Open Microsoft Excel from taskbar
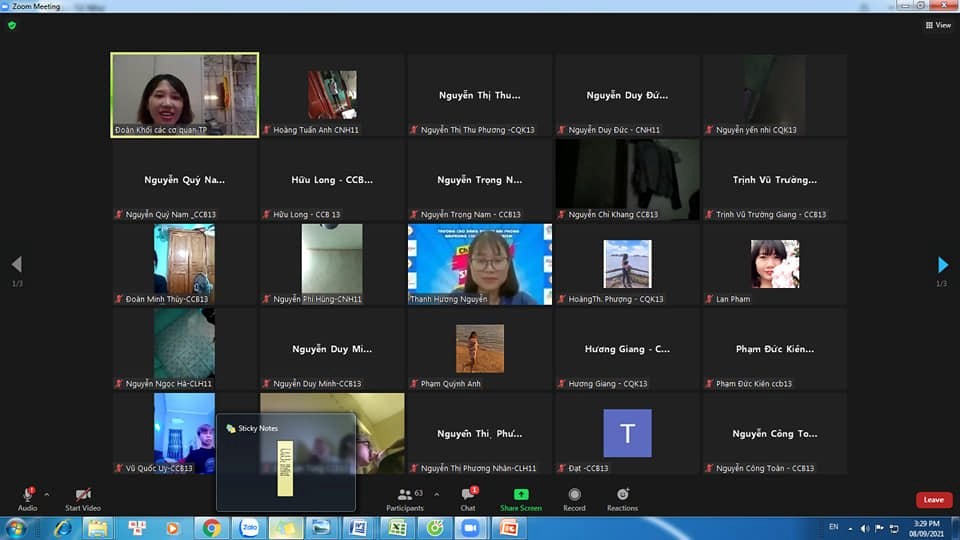Image resolution: width=960 pixels, height=540 pixels. click(397, 528)
